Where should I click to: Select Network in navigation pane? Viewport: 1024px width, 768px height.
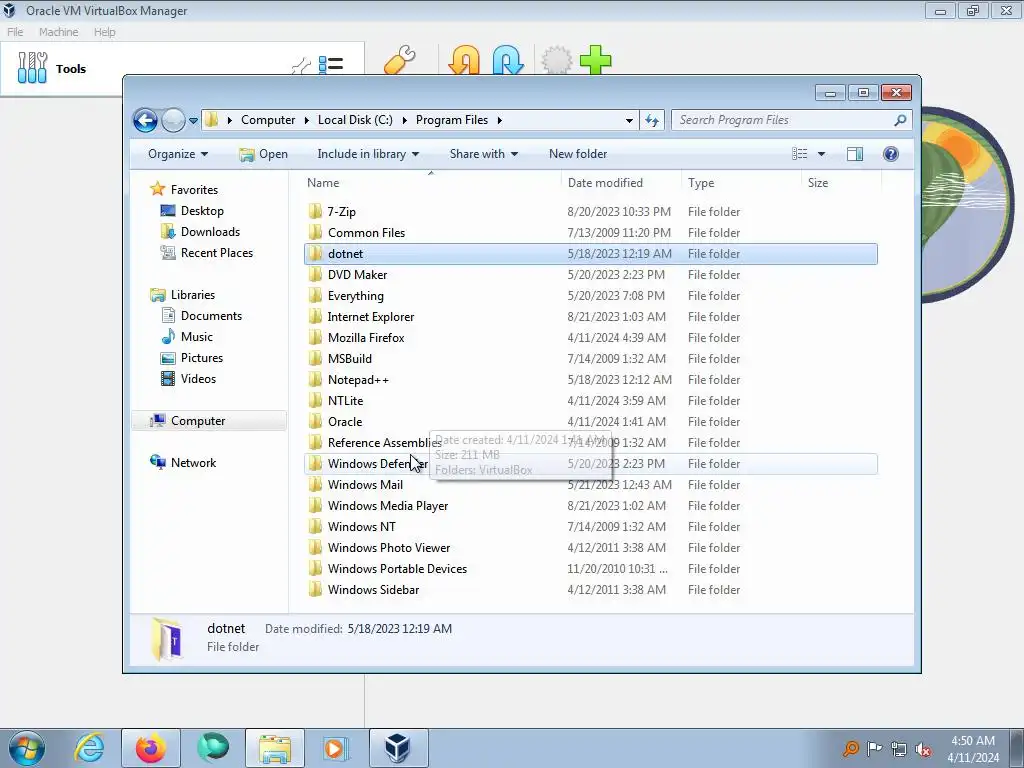[193, 463]
